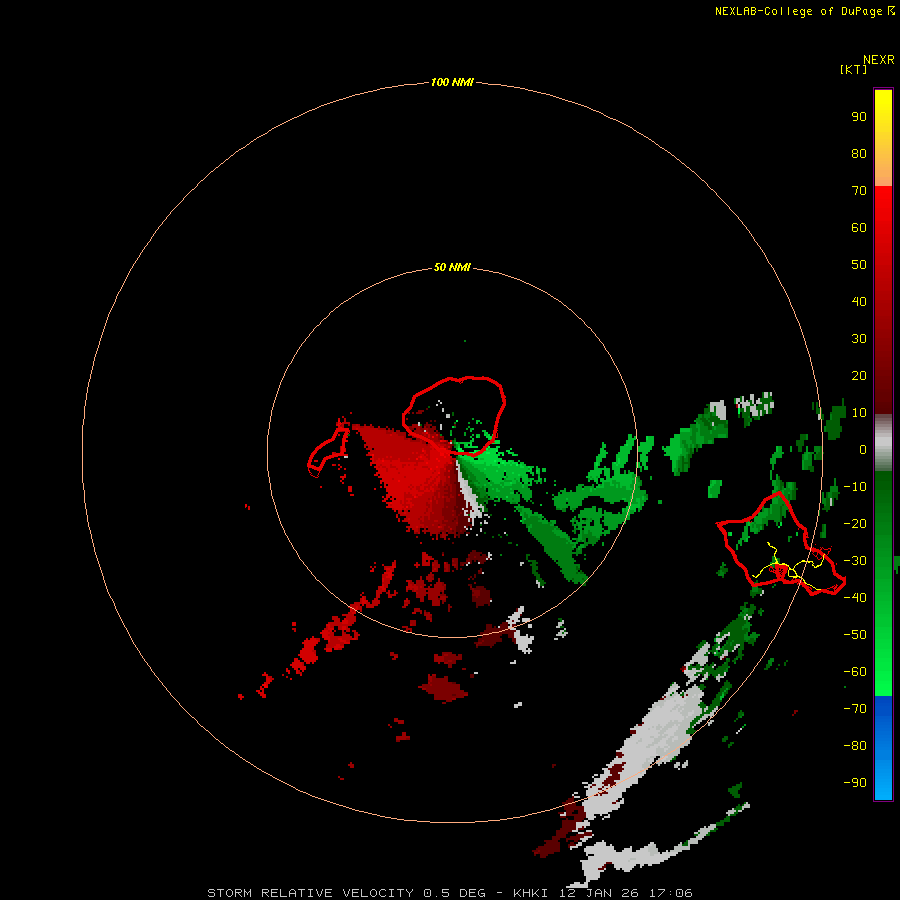Click the -10 value on the velocity scale
The image size is (900, 900).
pos(855,487)
